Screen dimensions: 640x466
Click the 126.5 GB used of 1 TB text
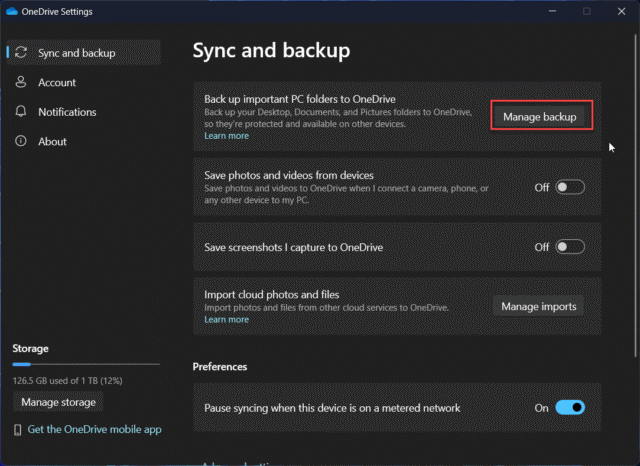[x=67, y=381]
